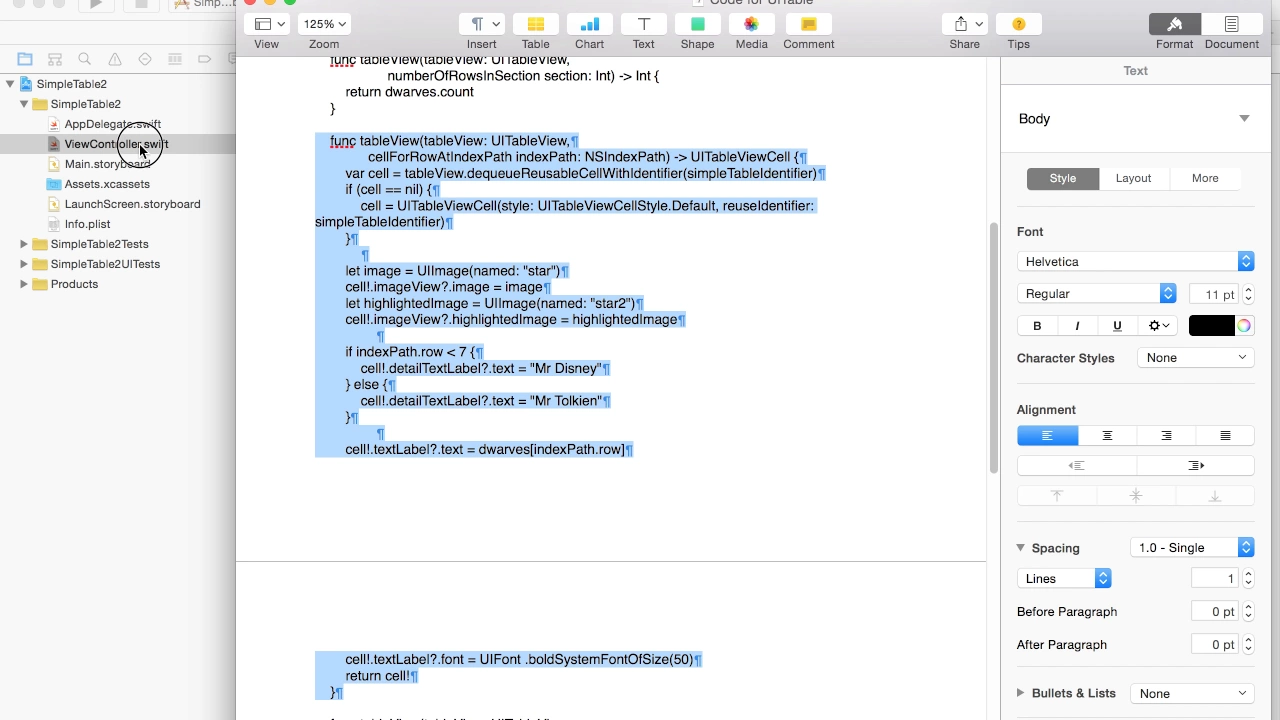Open the Lines spacing type dropdown

point(1064,579)
